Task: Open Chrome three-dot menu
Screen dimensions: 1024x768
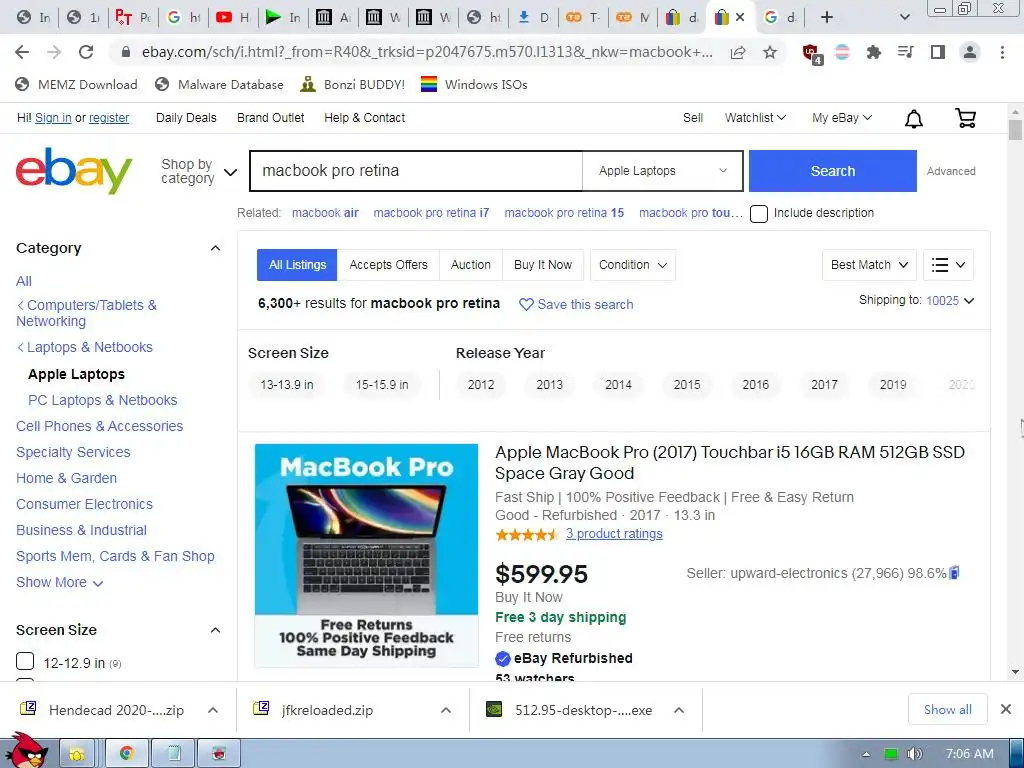Action: click(1002, 52)
